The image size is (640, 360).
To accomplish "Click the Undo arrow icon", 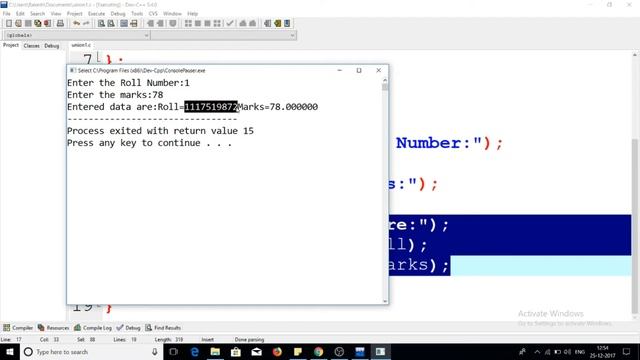I will pyautogui.click(x=76, y=24).
